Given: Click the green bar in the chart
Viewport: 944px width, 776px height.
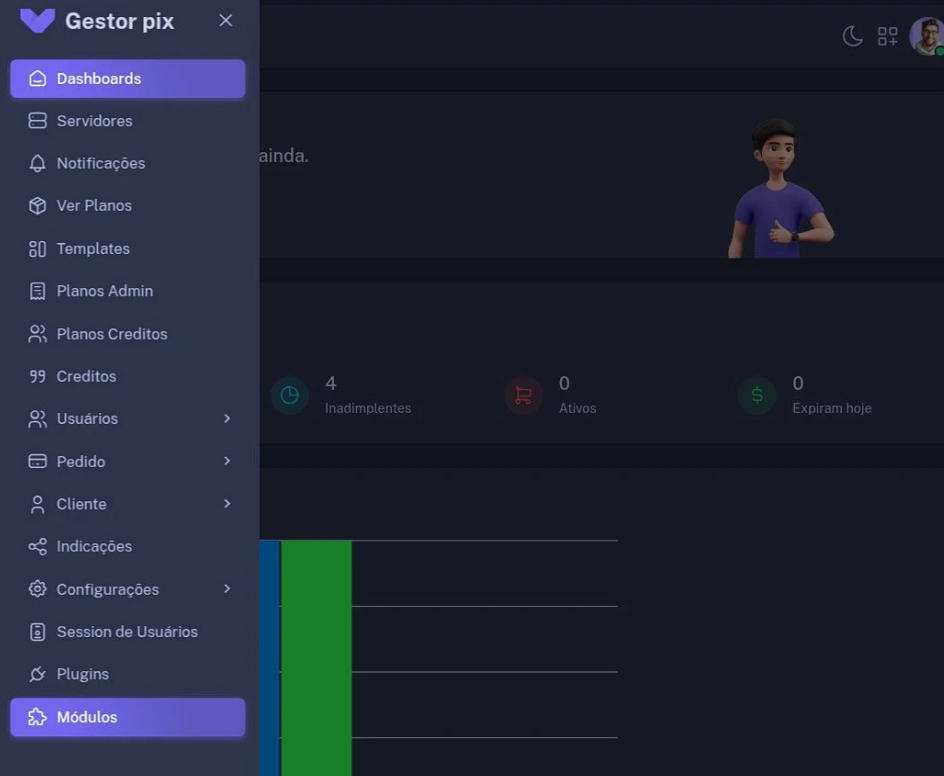Looking at the screenshot, I should (x=316, y=657).
